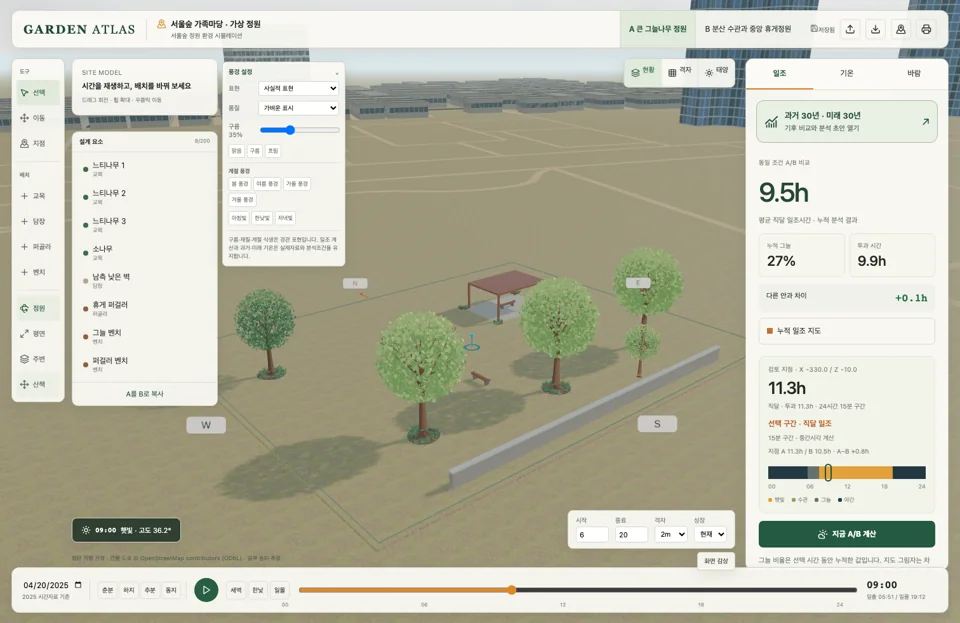The height and width of the screenshot is (623, 960).
Task: Switch to the 기온 temperature tab
Action: click(x=847, y=73)
